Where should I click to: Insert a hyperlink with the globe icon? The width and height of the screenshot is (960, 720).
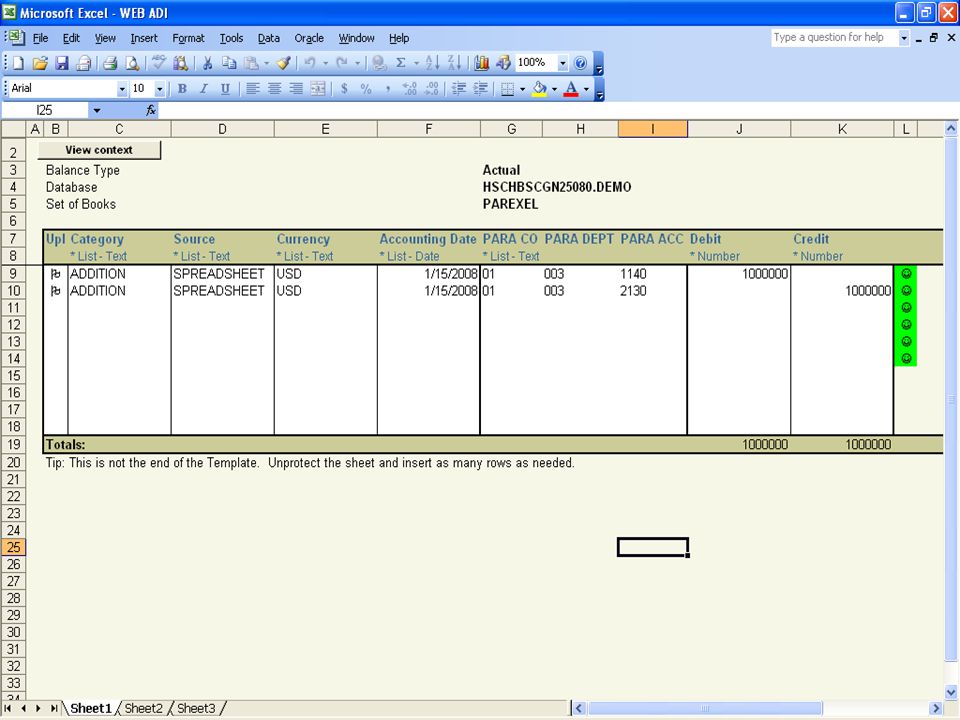tap(379, 63)
